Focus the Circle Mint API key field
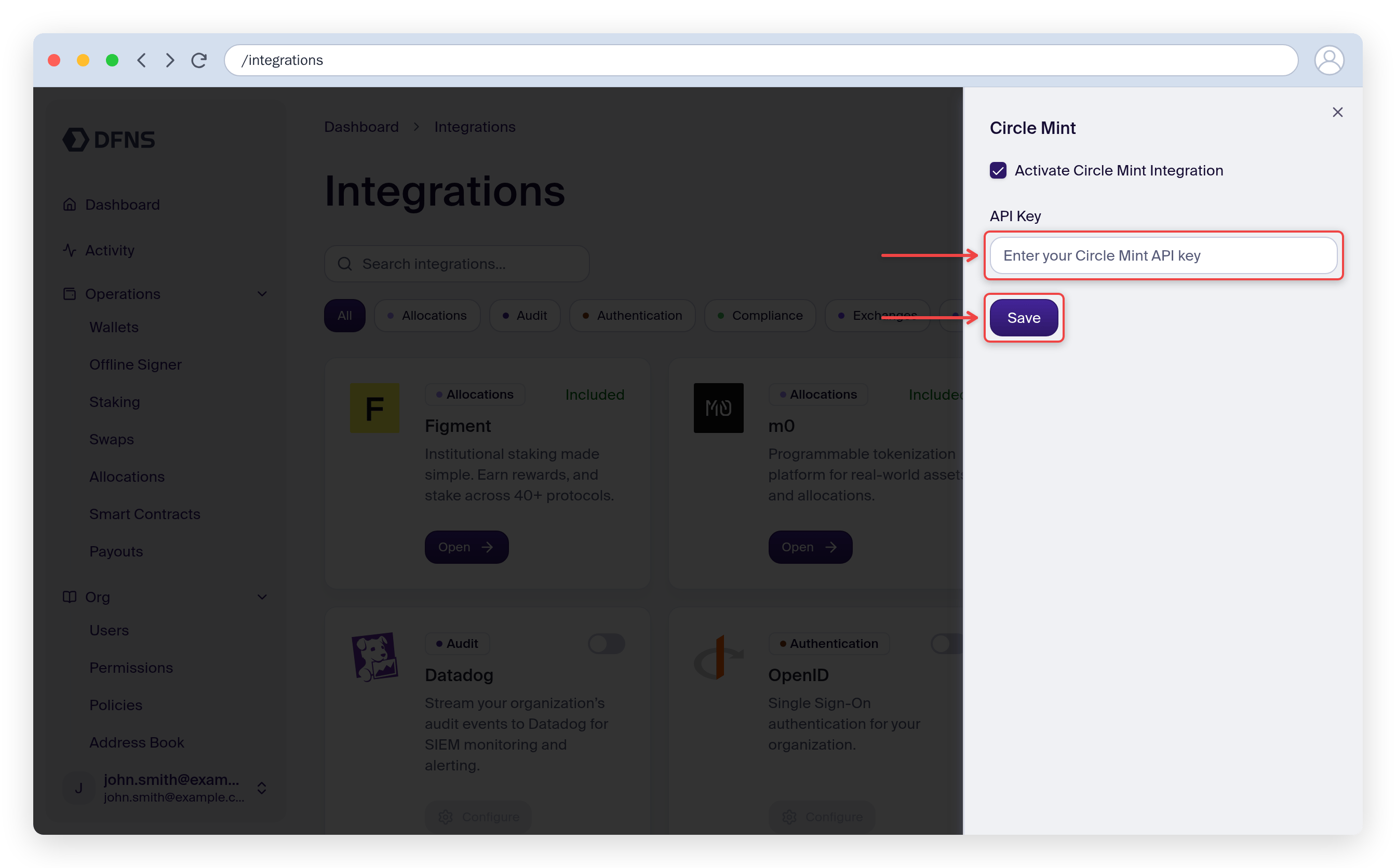Screen dimensions: 1396x868 click(1163, 255)
